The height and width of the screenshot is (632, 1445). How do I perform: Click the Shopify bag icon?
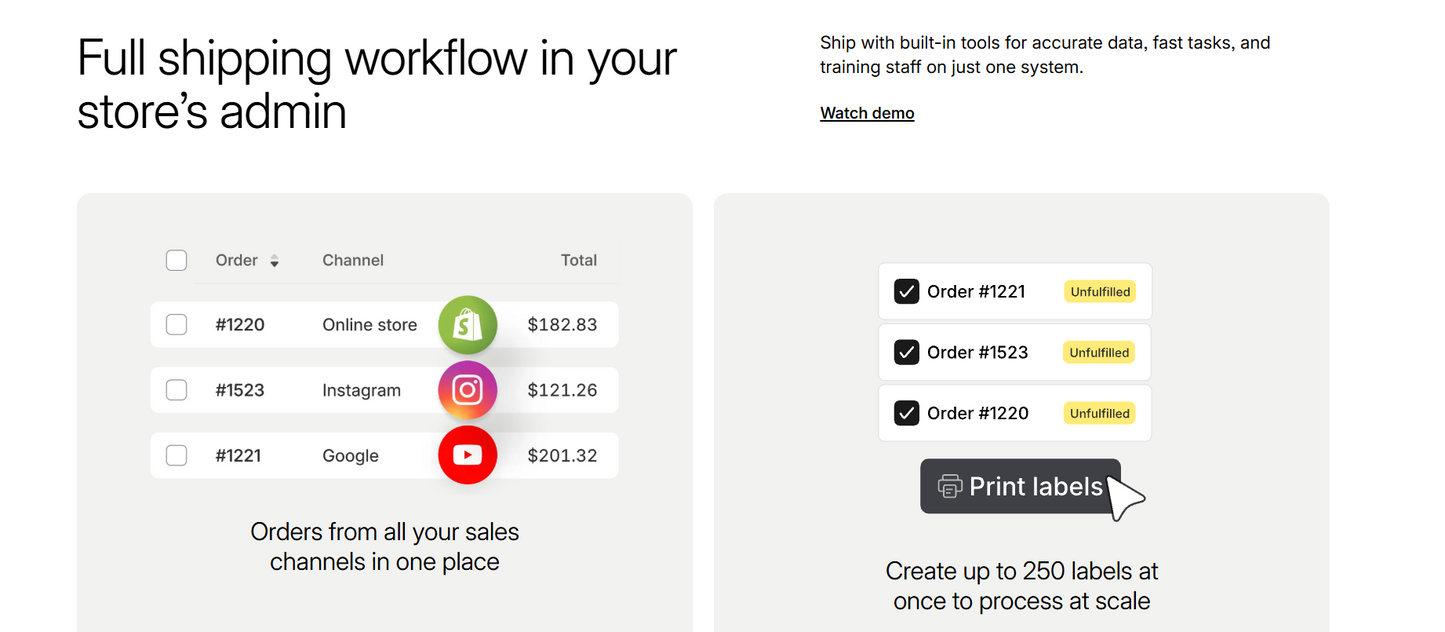pos(467,325)
